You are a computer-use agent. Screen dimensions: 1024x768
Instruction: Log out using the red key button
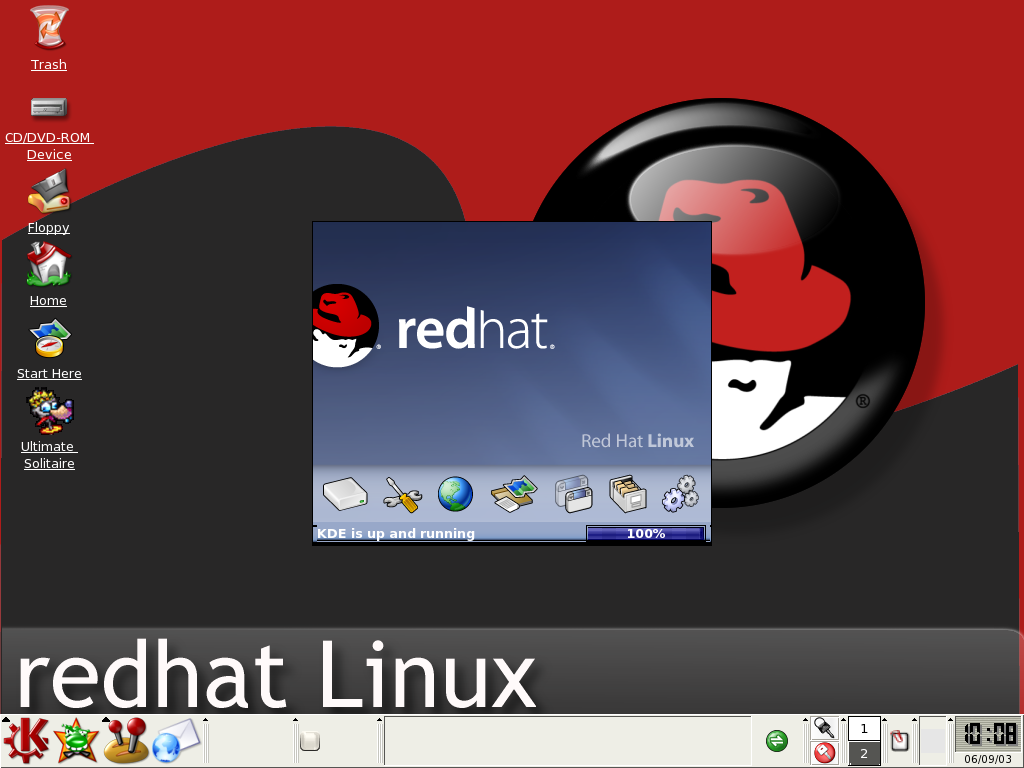(x=824, y=753)
